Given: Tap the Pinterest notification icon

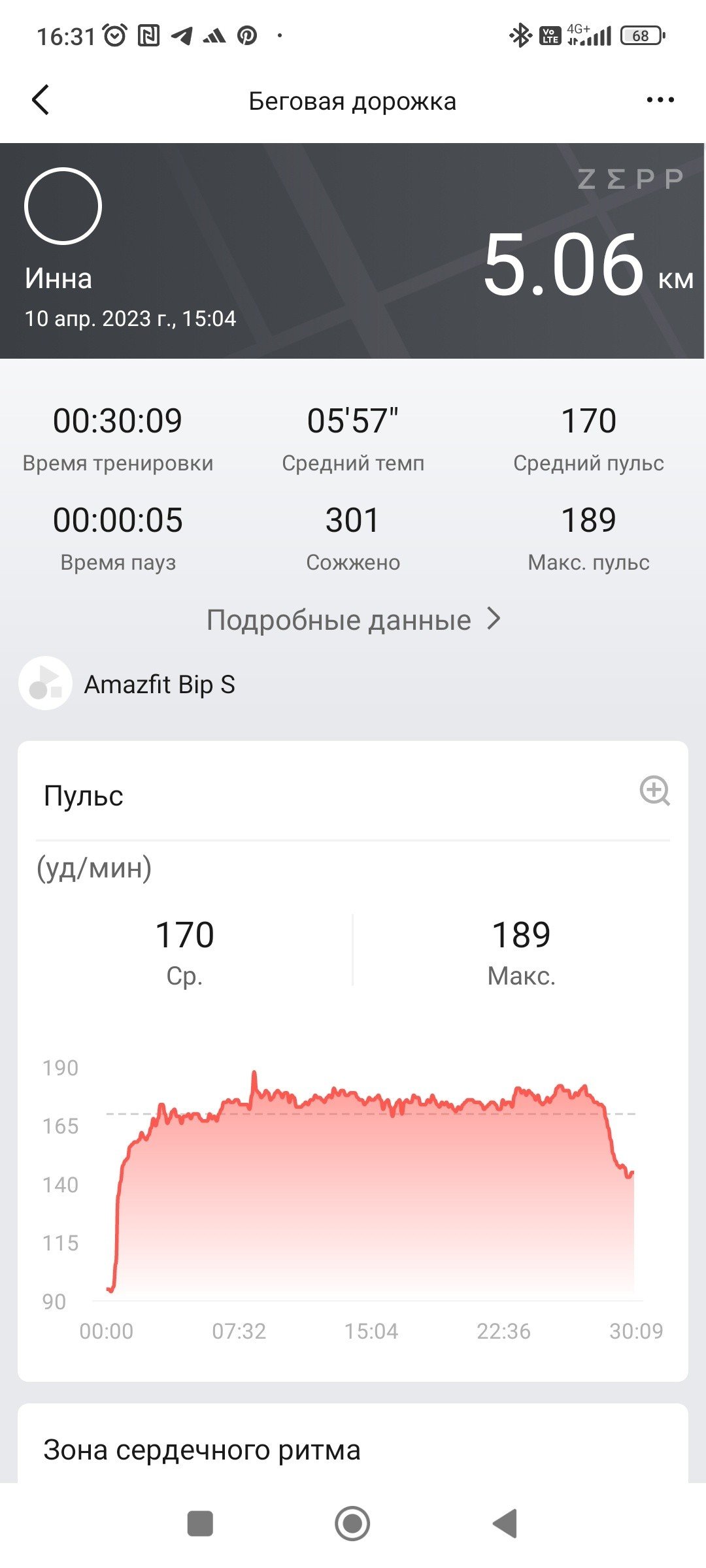Looking at the screenshot, I should click(247, 35).
